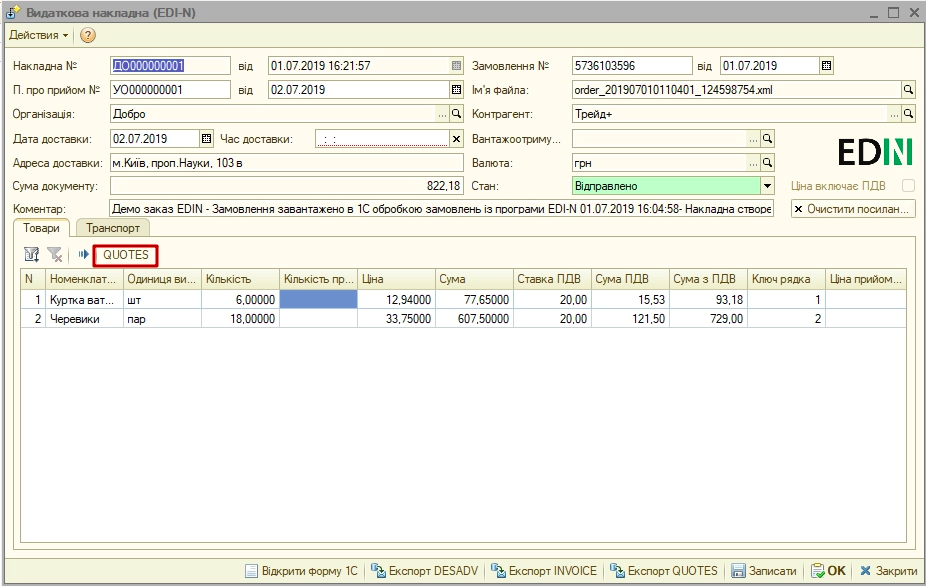
Task: Click the Сума з ПДВ cell 93,18
Action: pos(707,299)
